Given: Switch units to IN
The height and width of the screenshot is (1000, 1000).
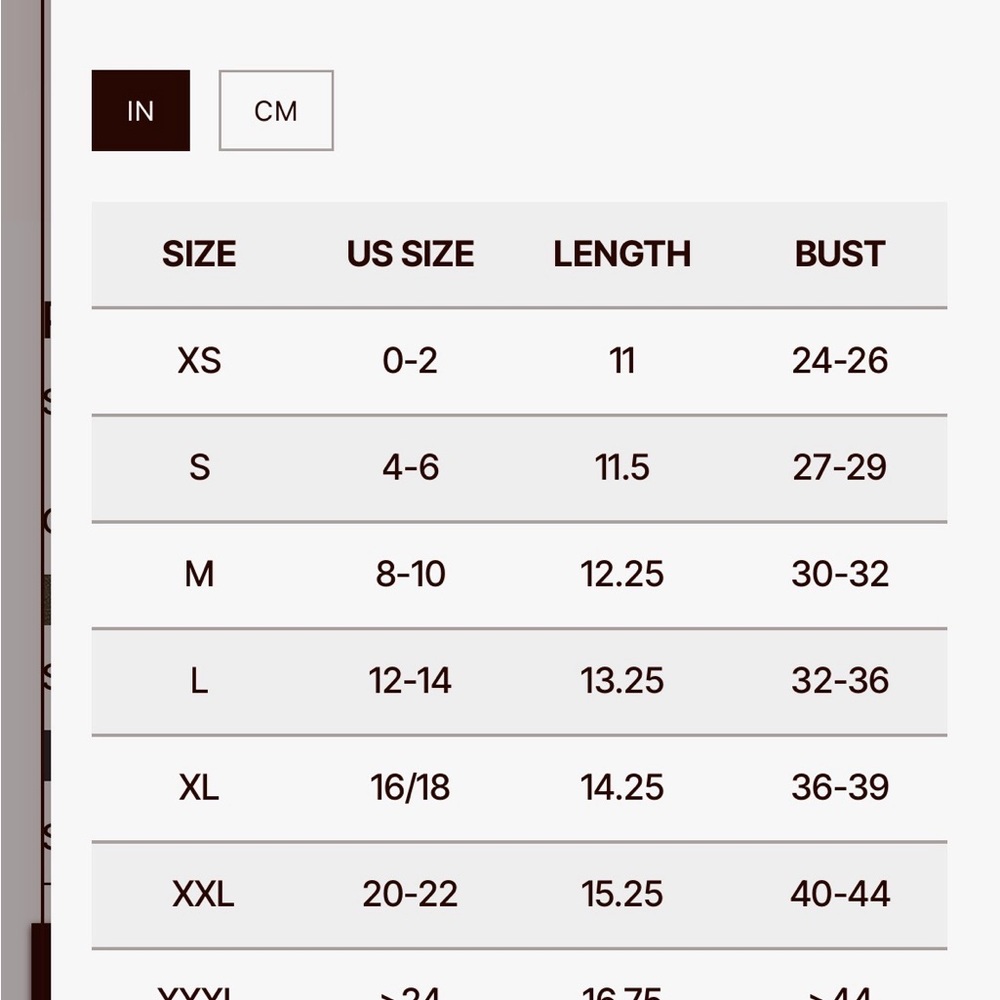Looking at the screenshot, I should pos(140,110).
